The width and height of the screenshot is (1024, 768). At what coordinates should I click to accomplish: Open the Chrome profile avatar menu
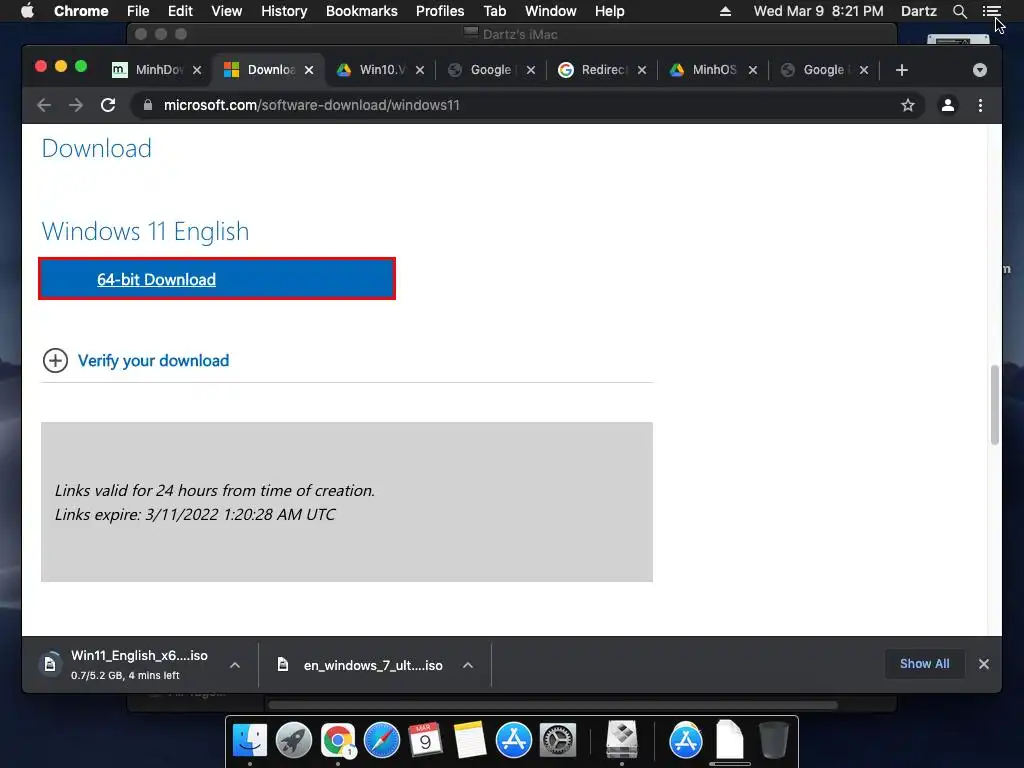tap(948, 105)
